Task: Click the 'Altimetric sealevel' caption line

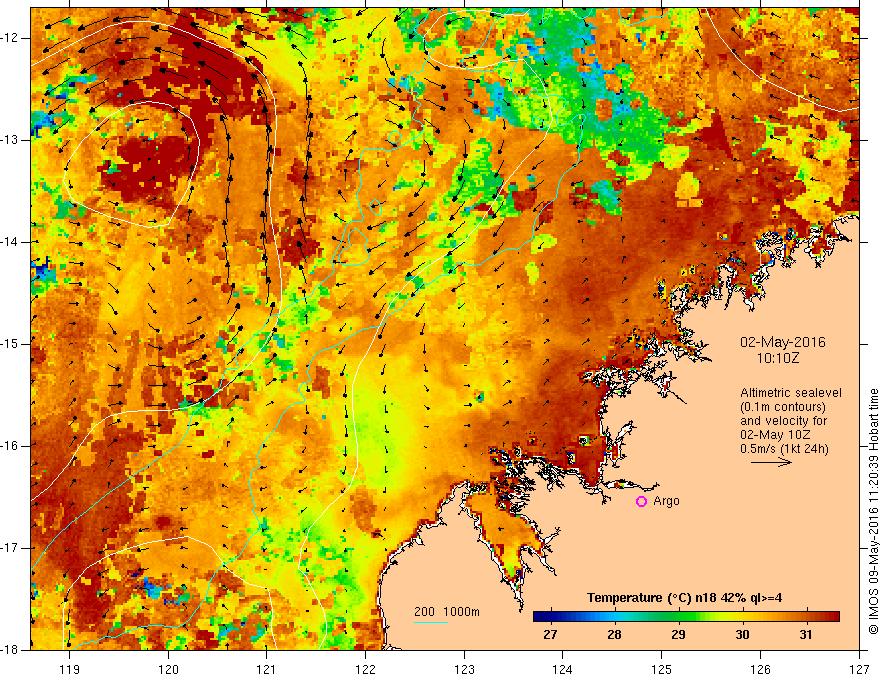Action: coord(791,393)
